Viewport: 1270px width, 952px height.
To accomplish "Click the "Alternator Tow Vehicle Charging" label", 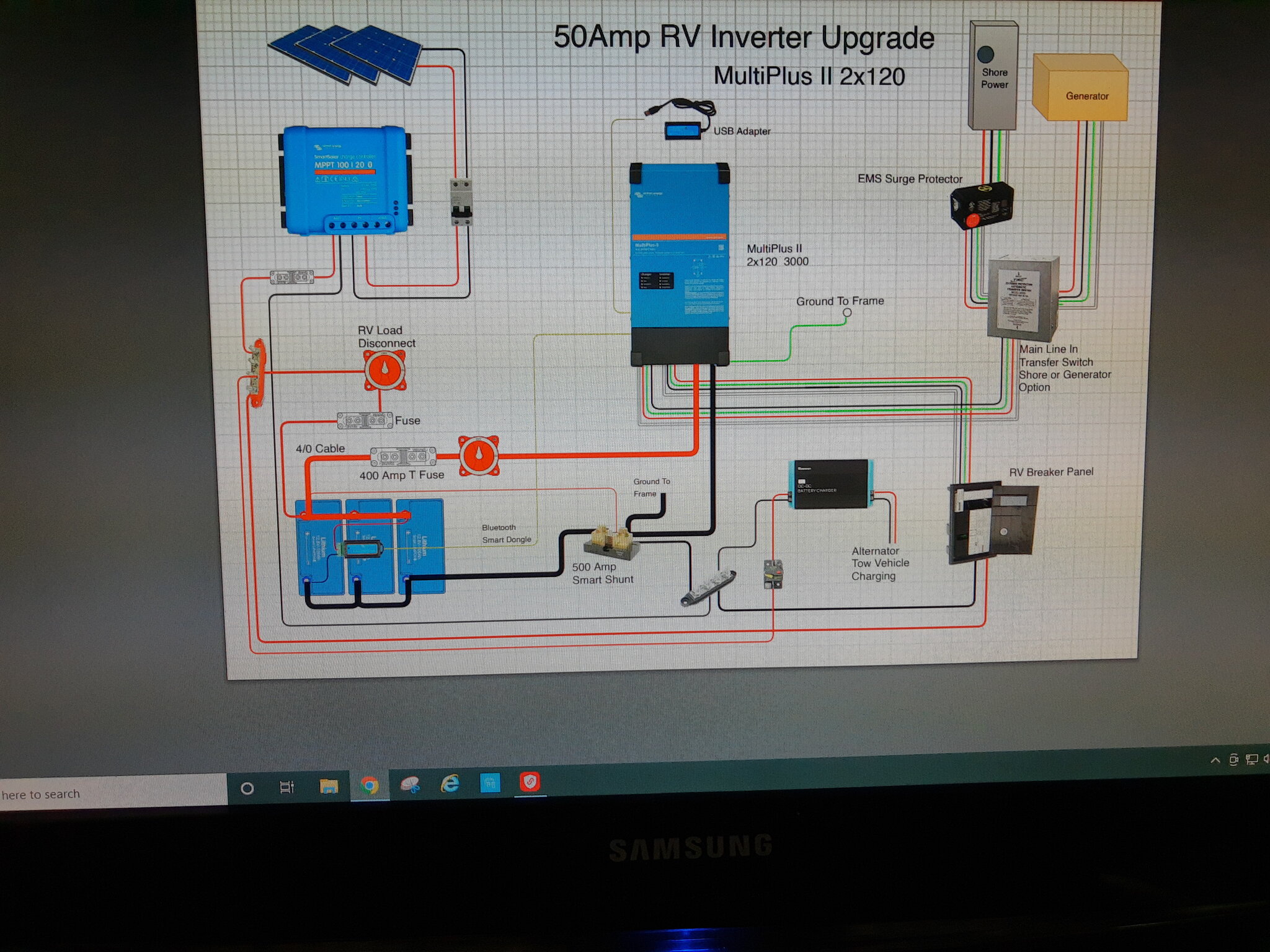I will click(x=880, y=563).
